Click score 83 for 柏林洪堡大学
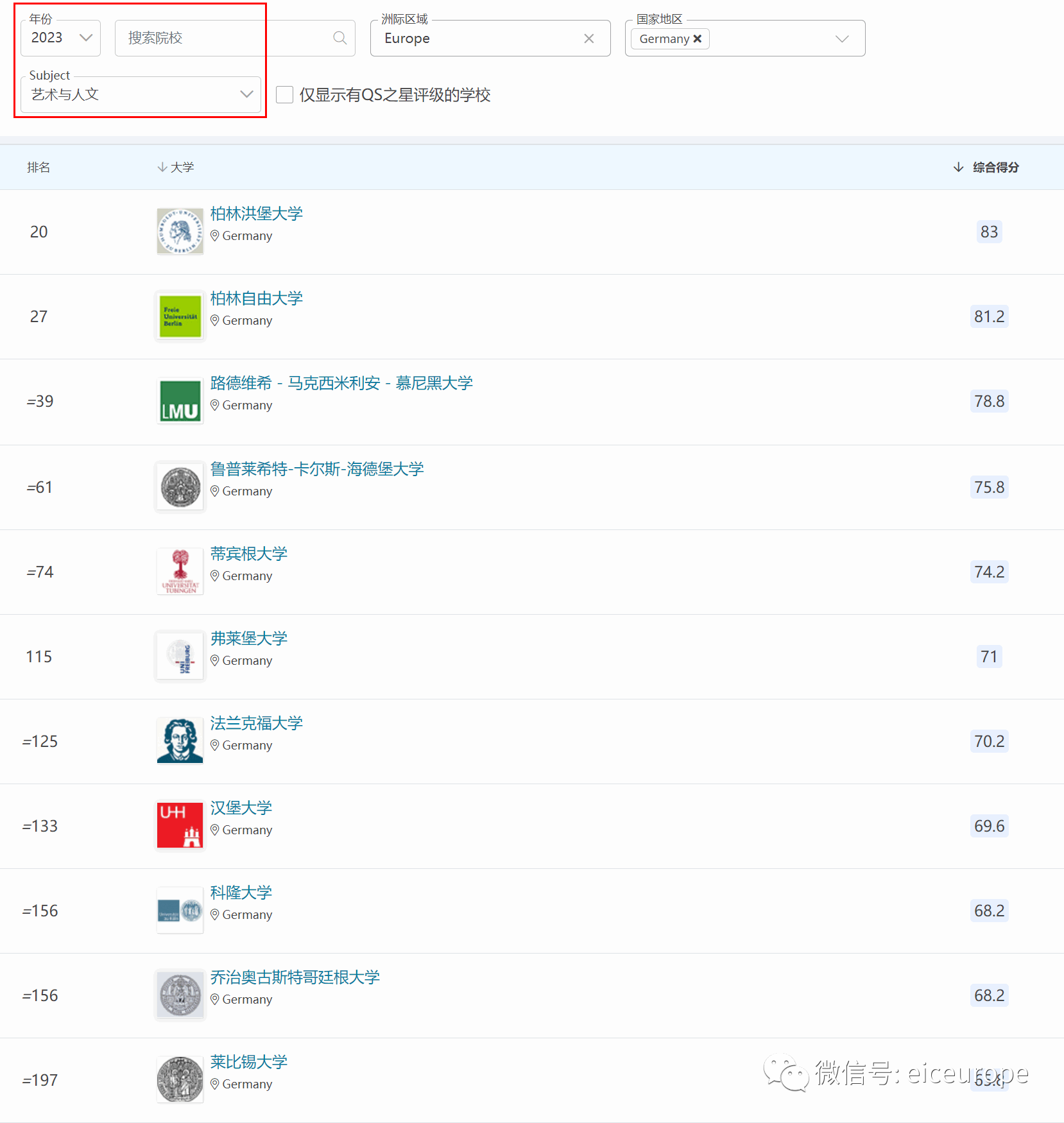Image resolution: width=1064 pixels, height=1123 pixels. point(989,232)
